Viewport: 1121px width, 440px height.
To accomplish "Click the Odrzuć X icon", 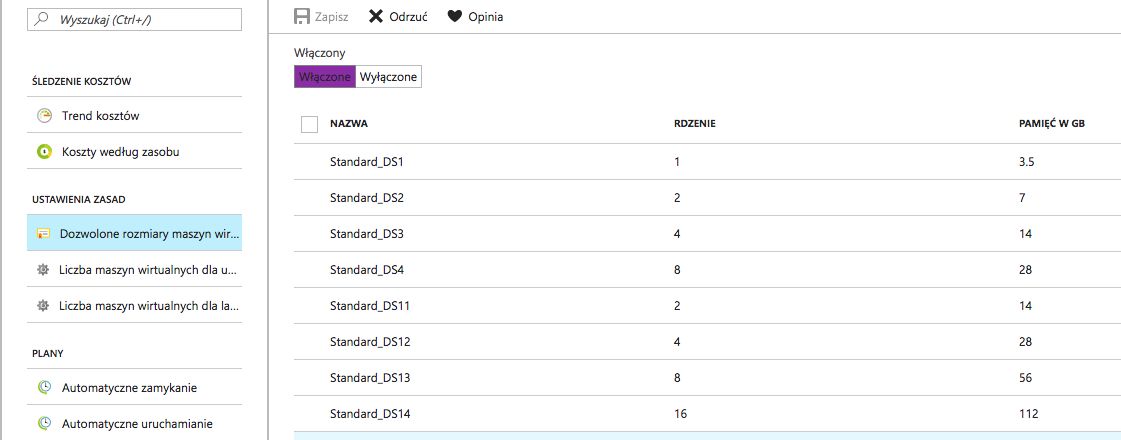I will pos(376,17).
